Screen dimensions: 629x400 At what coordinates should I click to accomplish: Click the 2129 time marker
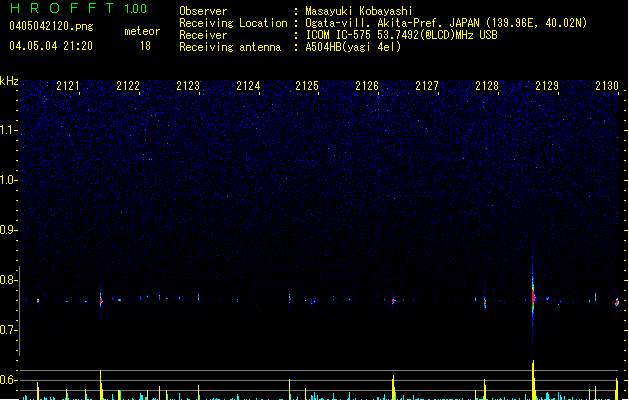547,86
